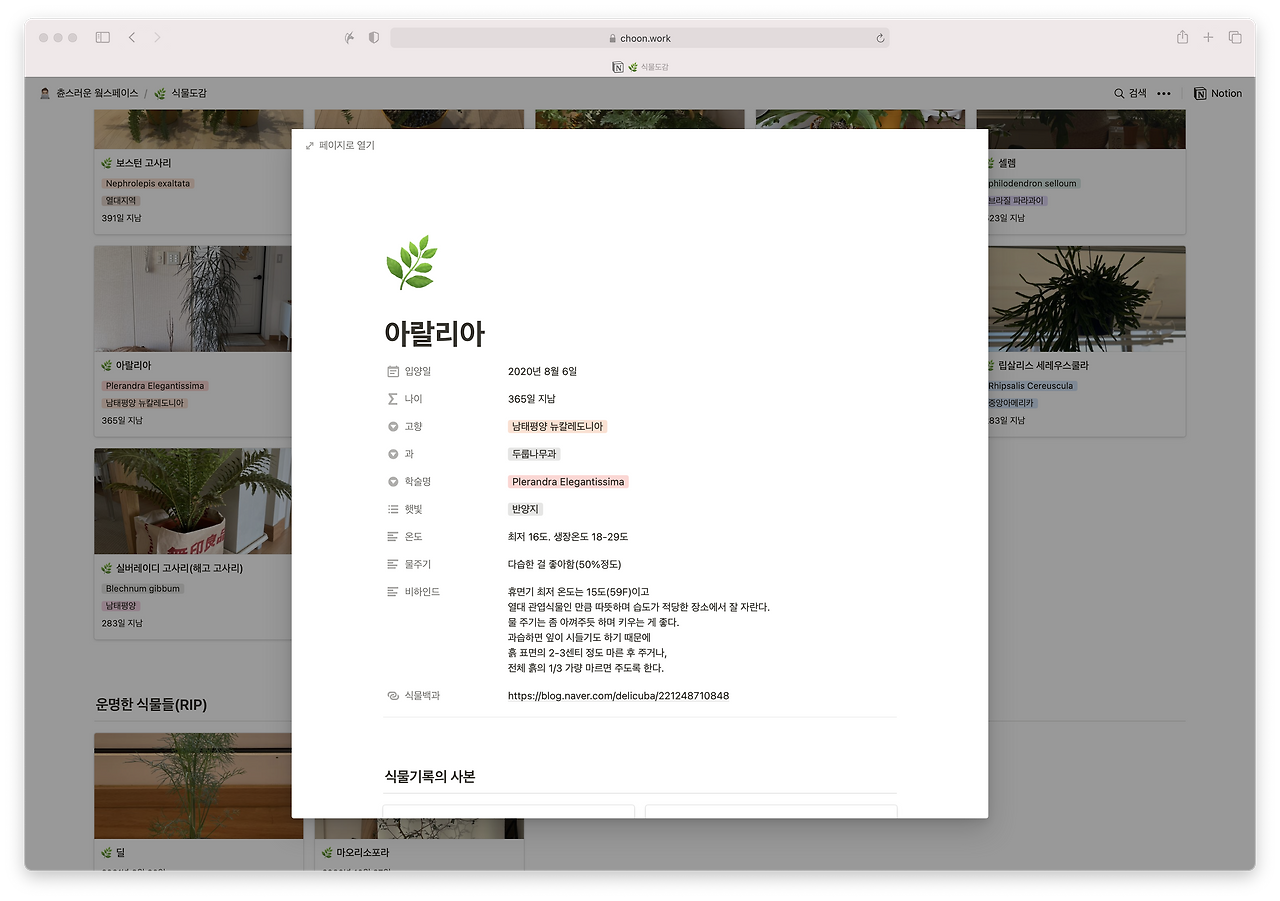Open the Safari share menu
Screen dimensions: 1280x901
(x=1182, y=37)
